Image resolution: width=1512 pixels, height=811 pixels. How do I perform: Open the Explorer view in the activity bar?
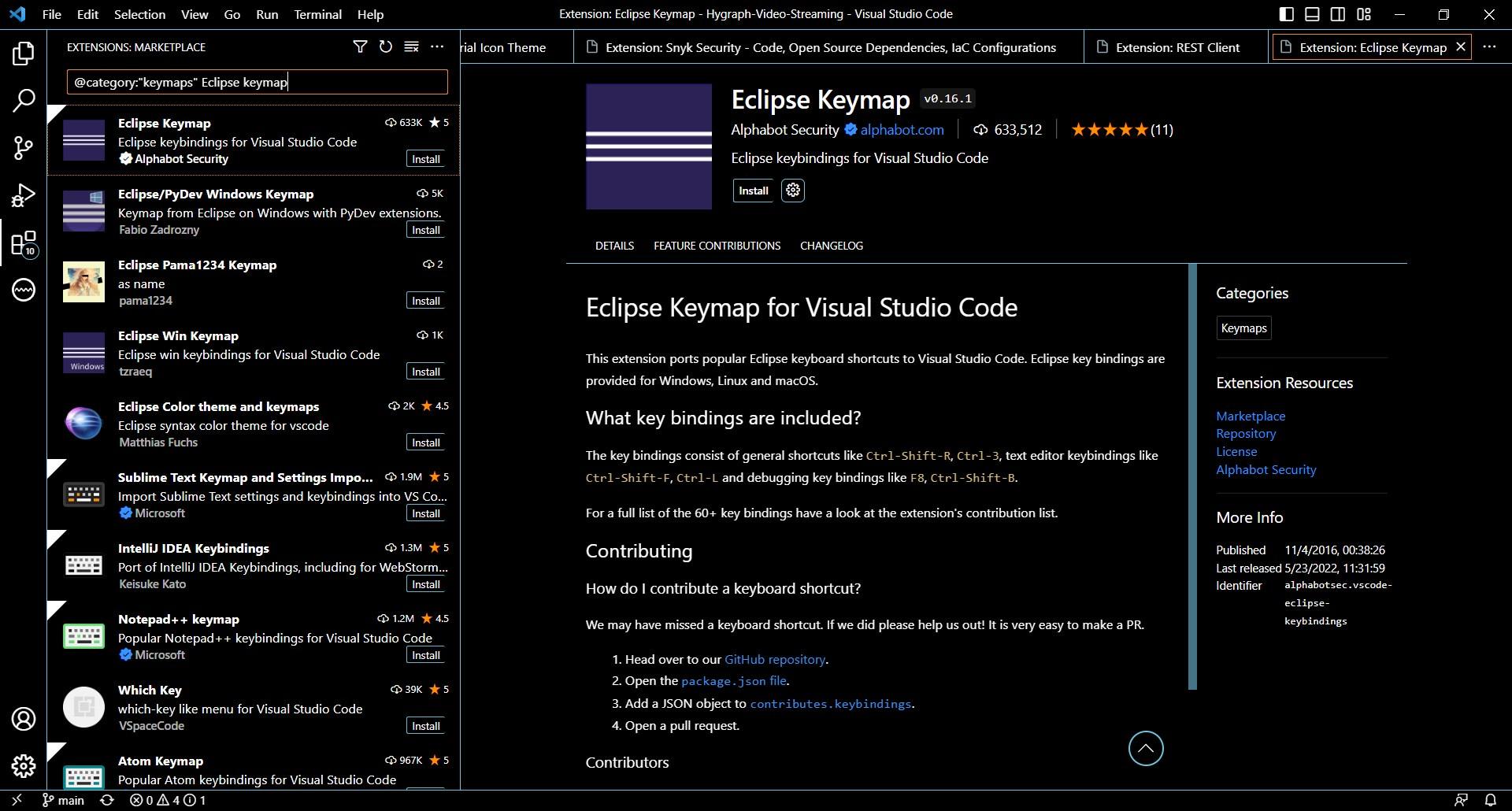point(24,54)
